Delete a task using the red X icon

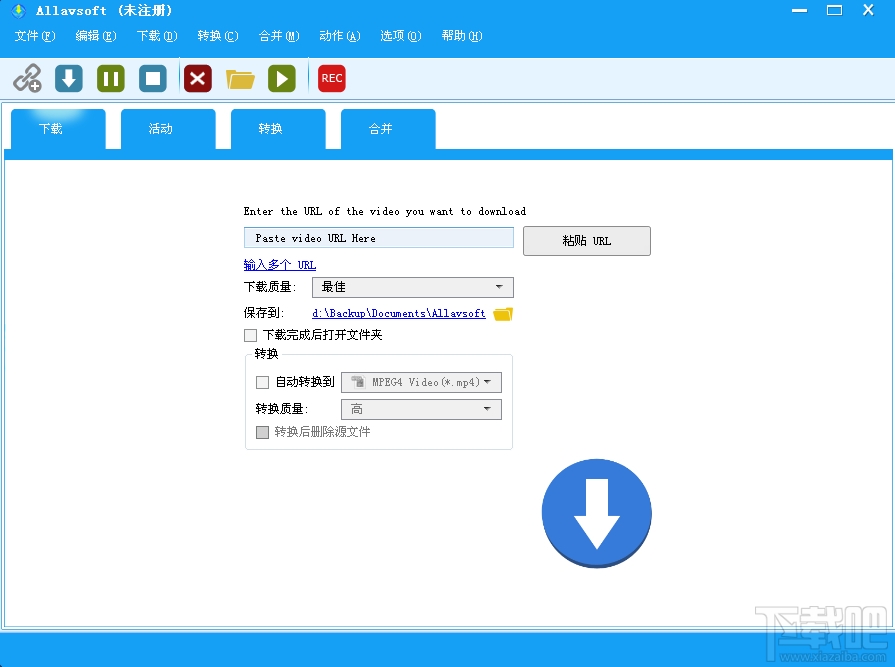pos(197,77)
